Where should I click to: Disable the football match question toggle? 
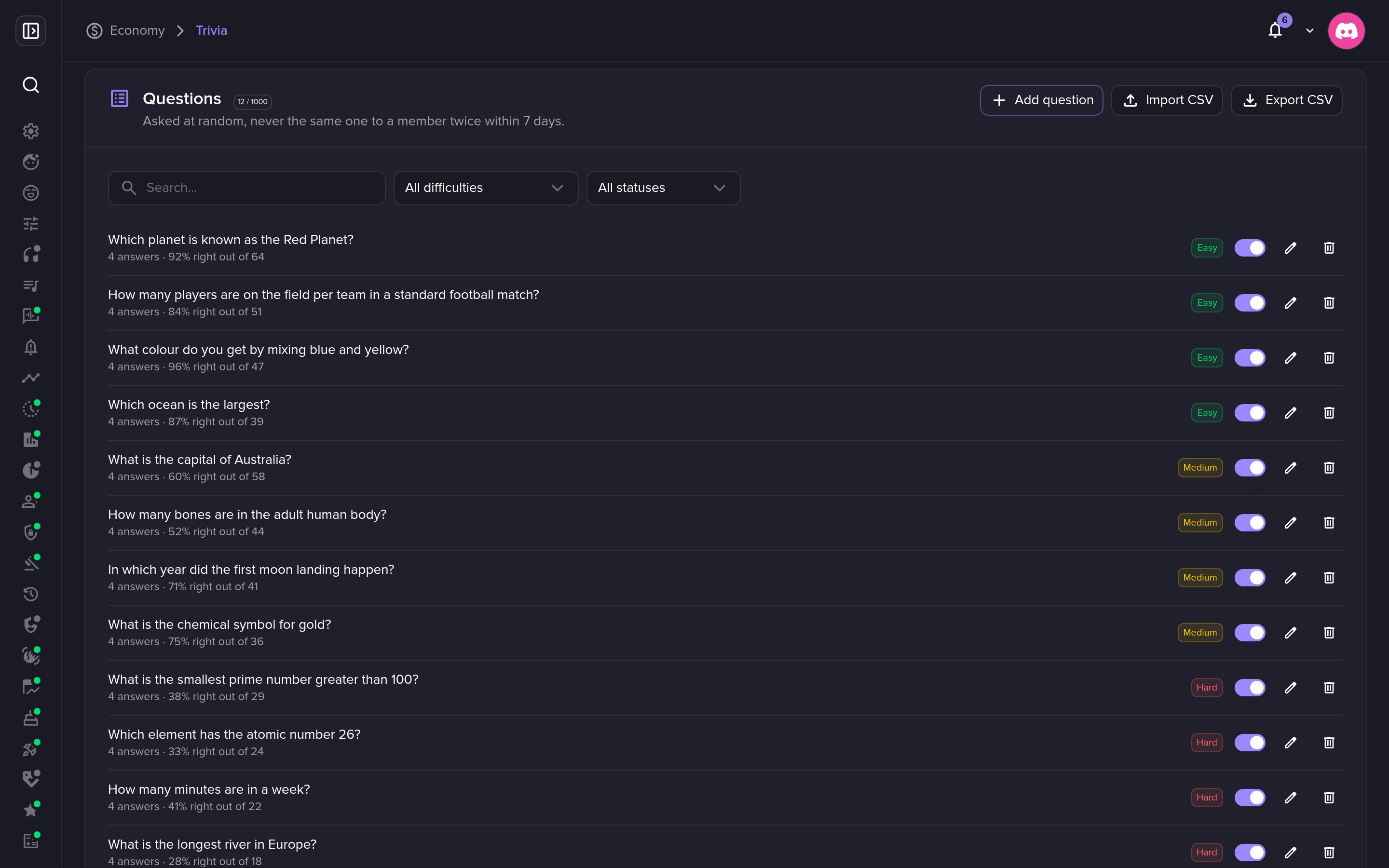(1250, 303)
